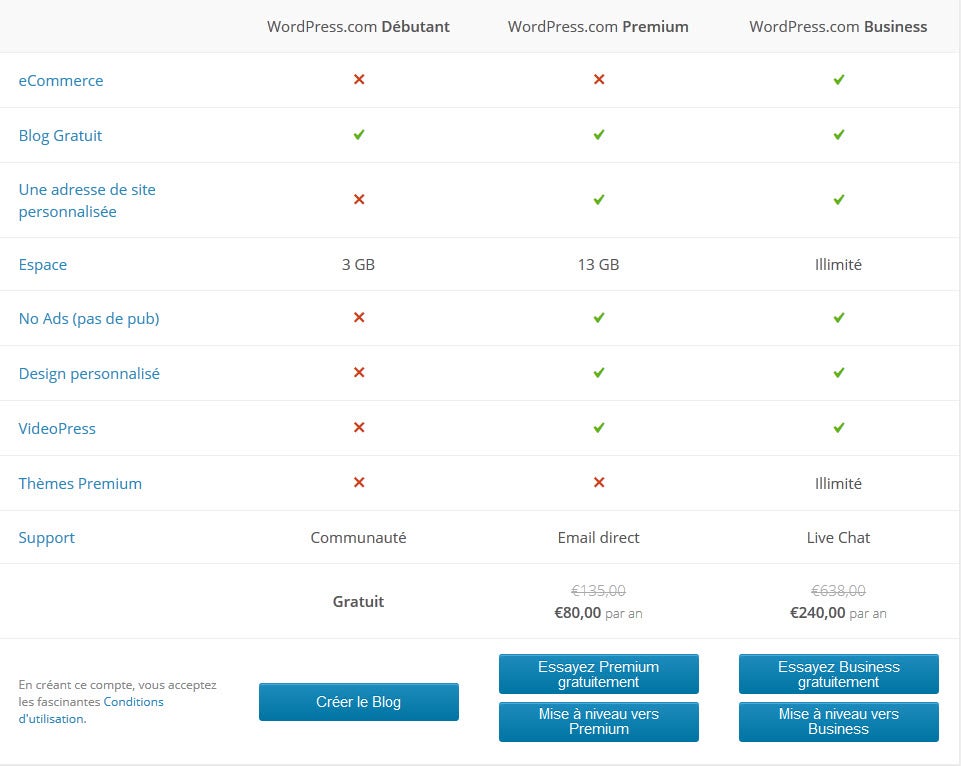The height and width of the screenshot is (766, 961).
Task: Open the Blog Gratuit feature link
Action: coord(60,136)
